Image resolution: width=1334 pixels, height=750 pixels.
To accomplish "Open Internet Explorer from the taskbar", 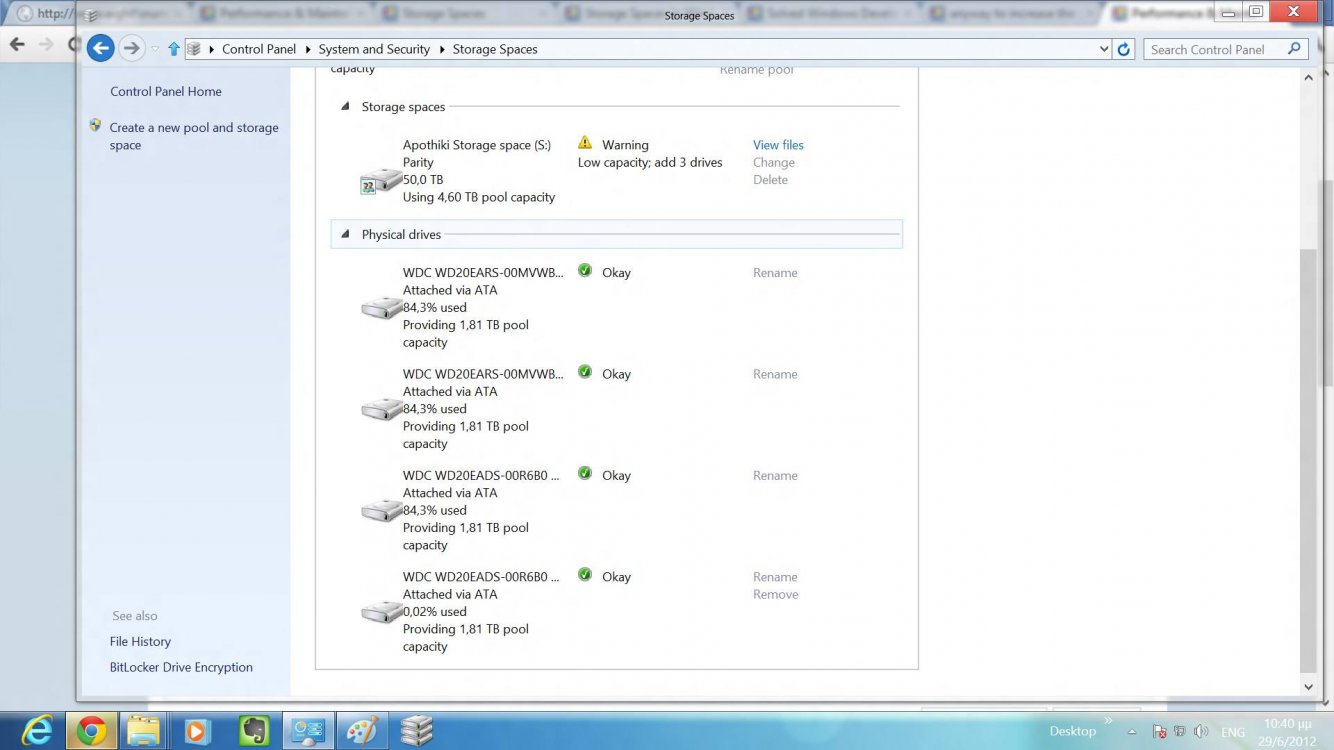I will pos(36,731).
